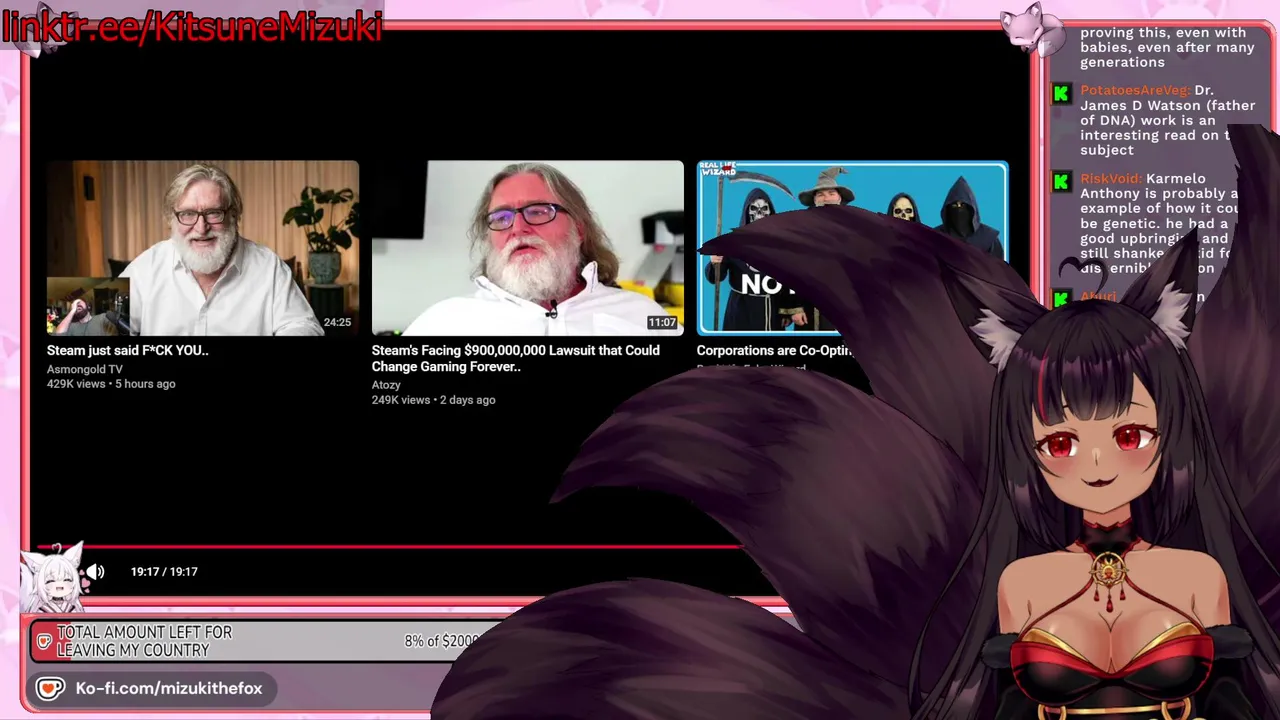Viewport: 1280px width, 720px height.
Task: Click the red video progress bar
Action: click(x=390, y=547)
